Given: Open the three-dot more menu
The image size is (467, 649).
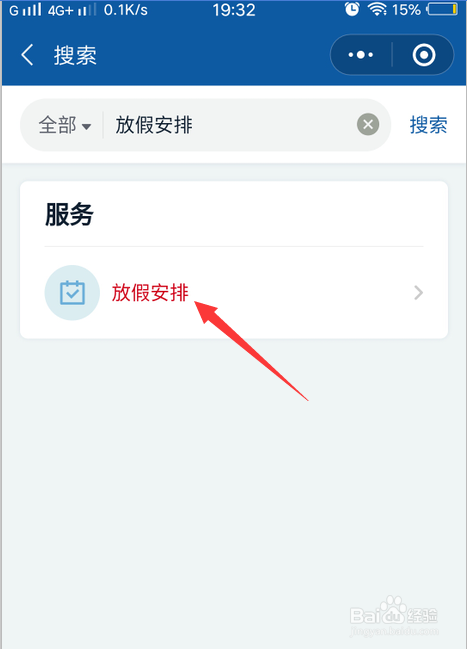Looking at the screenshot, I should [x=361, y=55].
